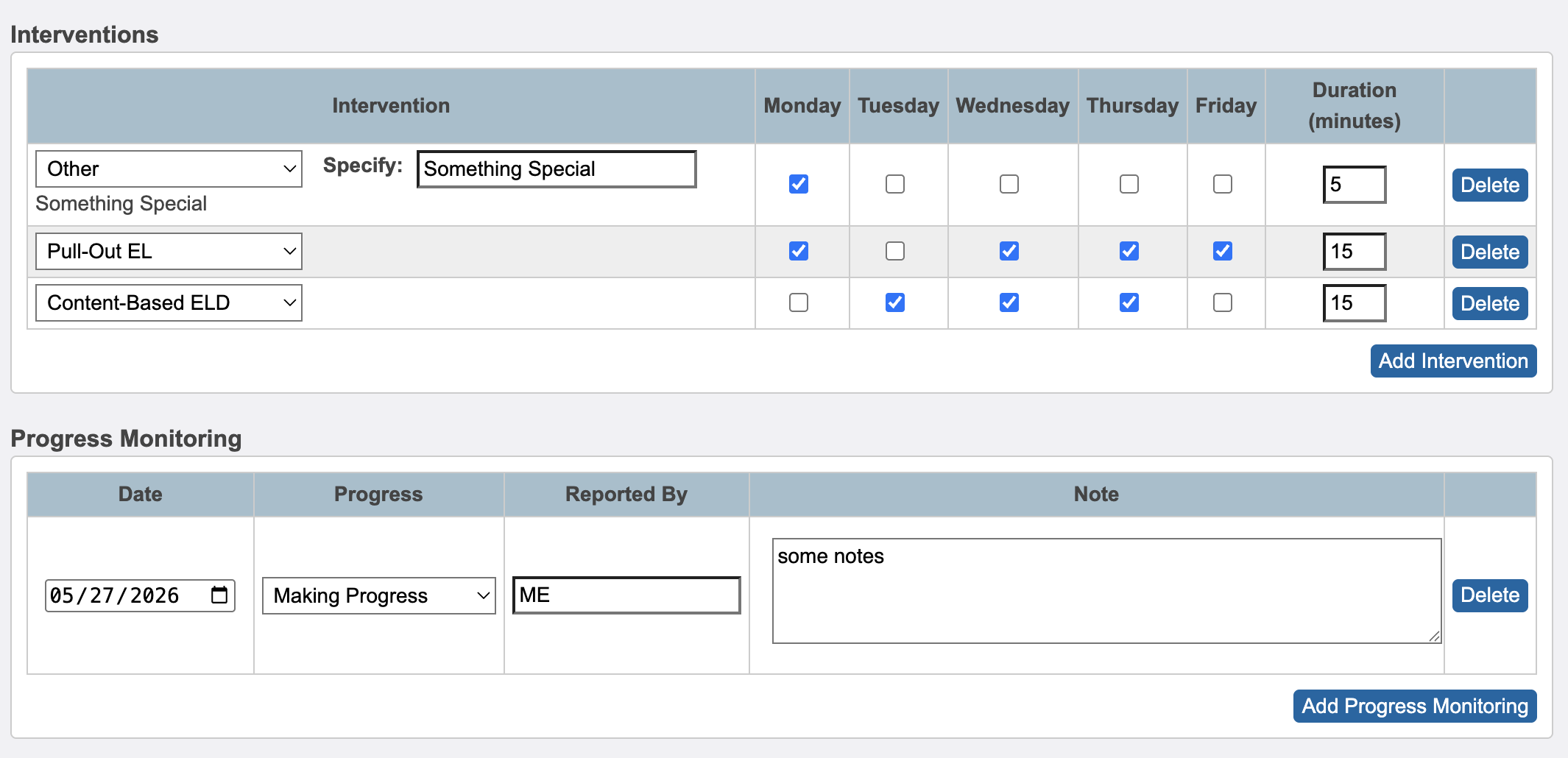Check Friday for the Other intervention row
1568x758 pixels.
pos(1223,184)
